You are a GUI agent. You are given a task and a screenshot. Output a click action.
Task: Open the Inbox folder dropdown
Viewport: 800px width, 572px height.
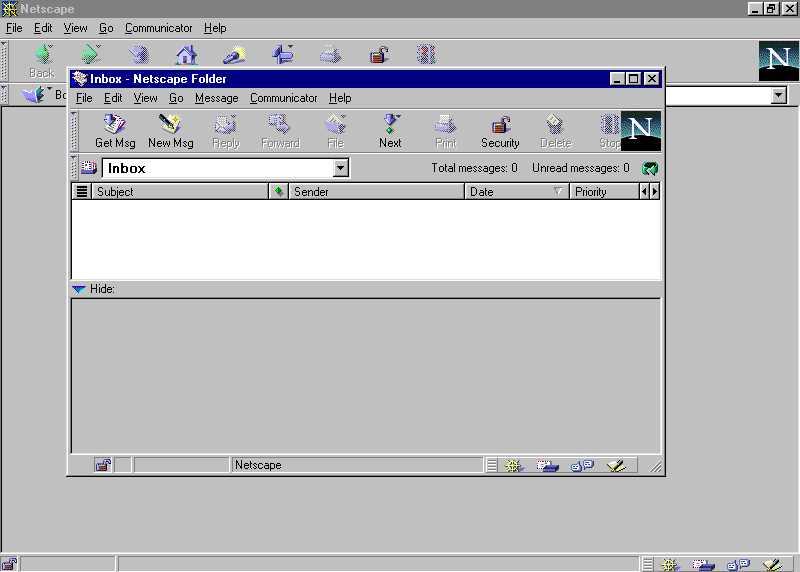[x=341, y=168]
